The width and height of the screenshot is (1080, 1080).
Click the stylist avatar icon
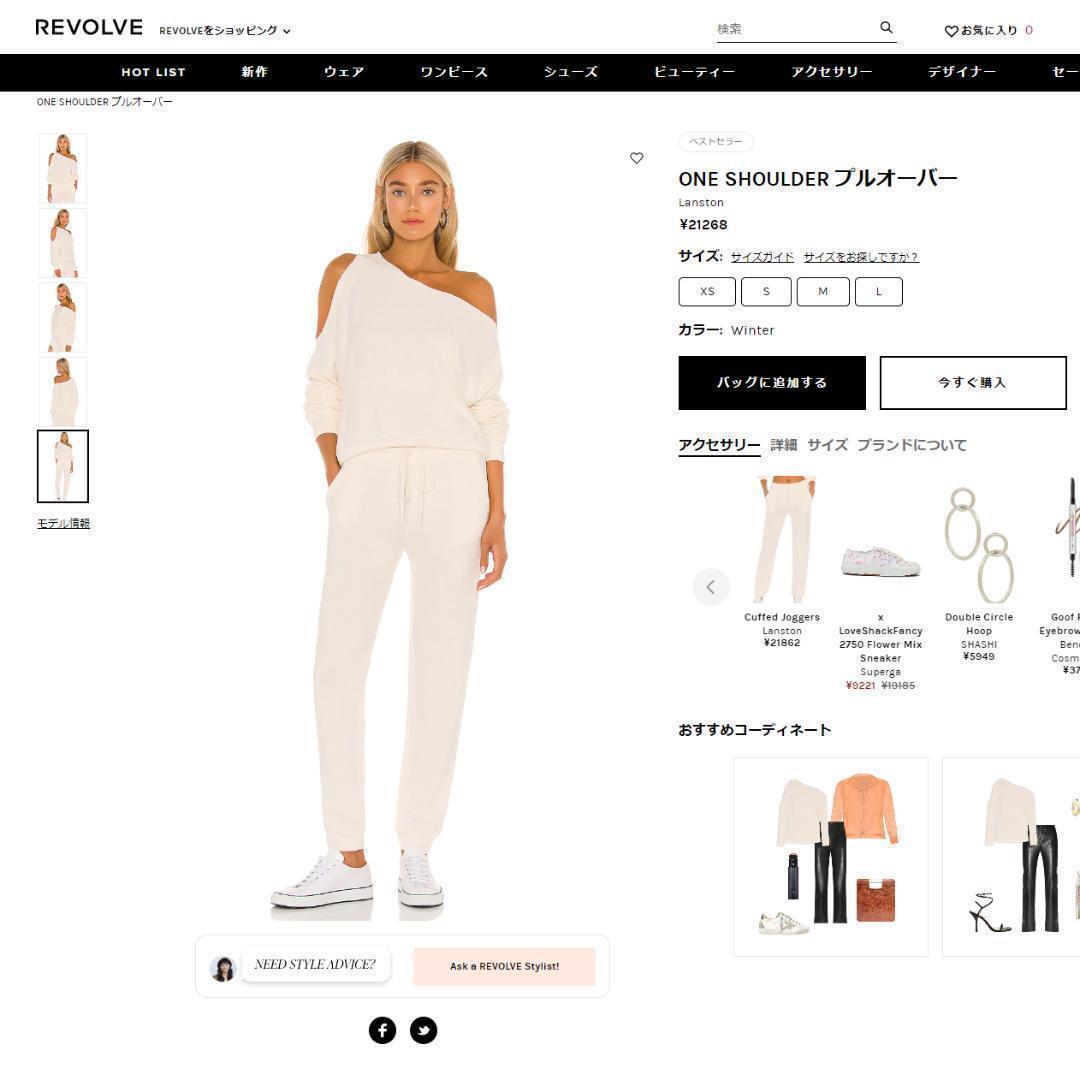[x=222, y=968]
